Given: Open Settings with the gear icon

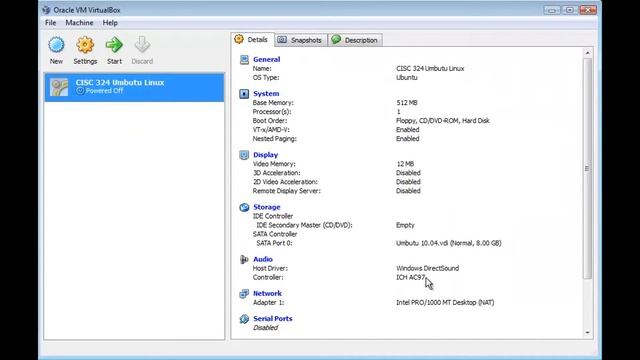Looking at the screenshot, I should pyautogui.click(x=85, y=45).
